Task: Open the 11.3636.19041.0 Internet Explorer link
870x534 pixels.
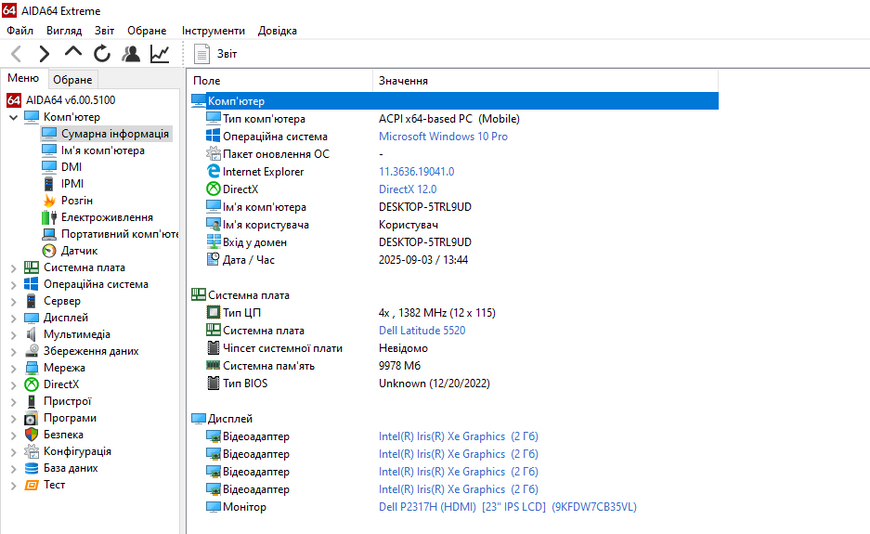Action: click(416, 172)
